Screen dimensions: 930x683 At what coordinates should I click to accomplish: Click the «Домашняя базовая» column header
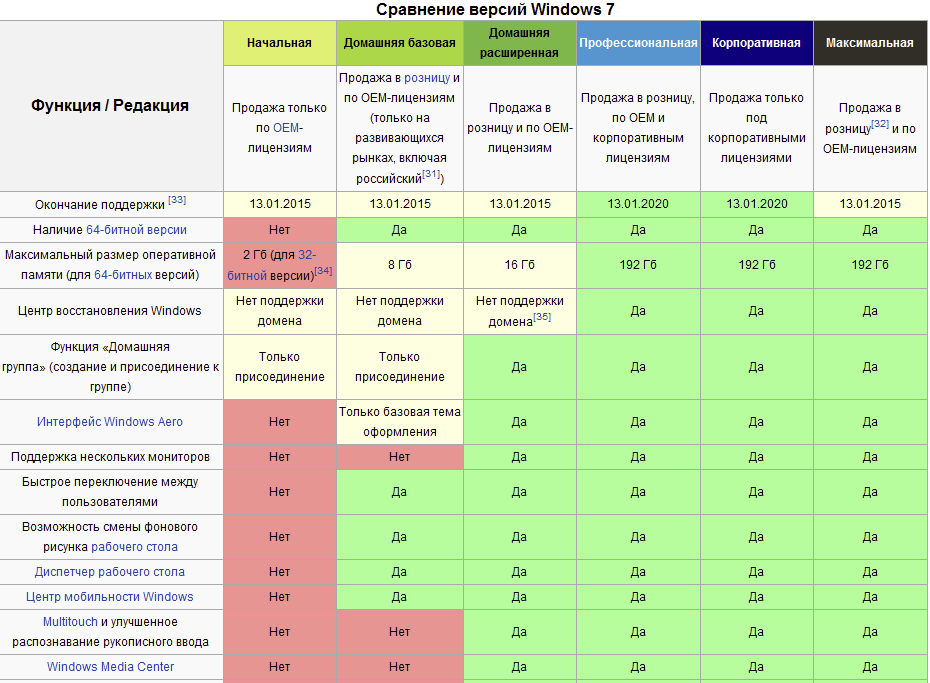click(x=400, y=43)
